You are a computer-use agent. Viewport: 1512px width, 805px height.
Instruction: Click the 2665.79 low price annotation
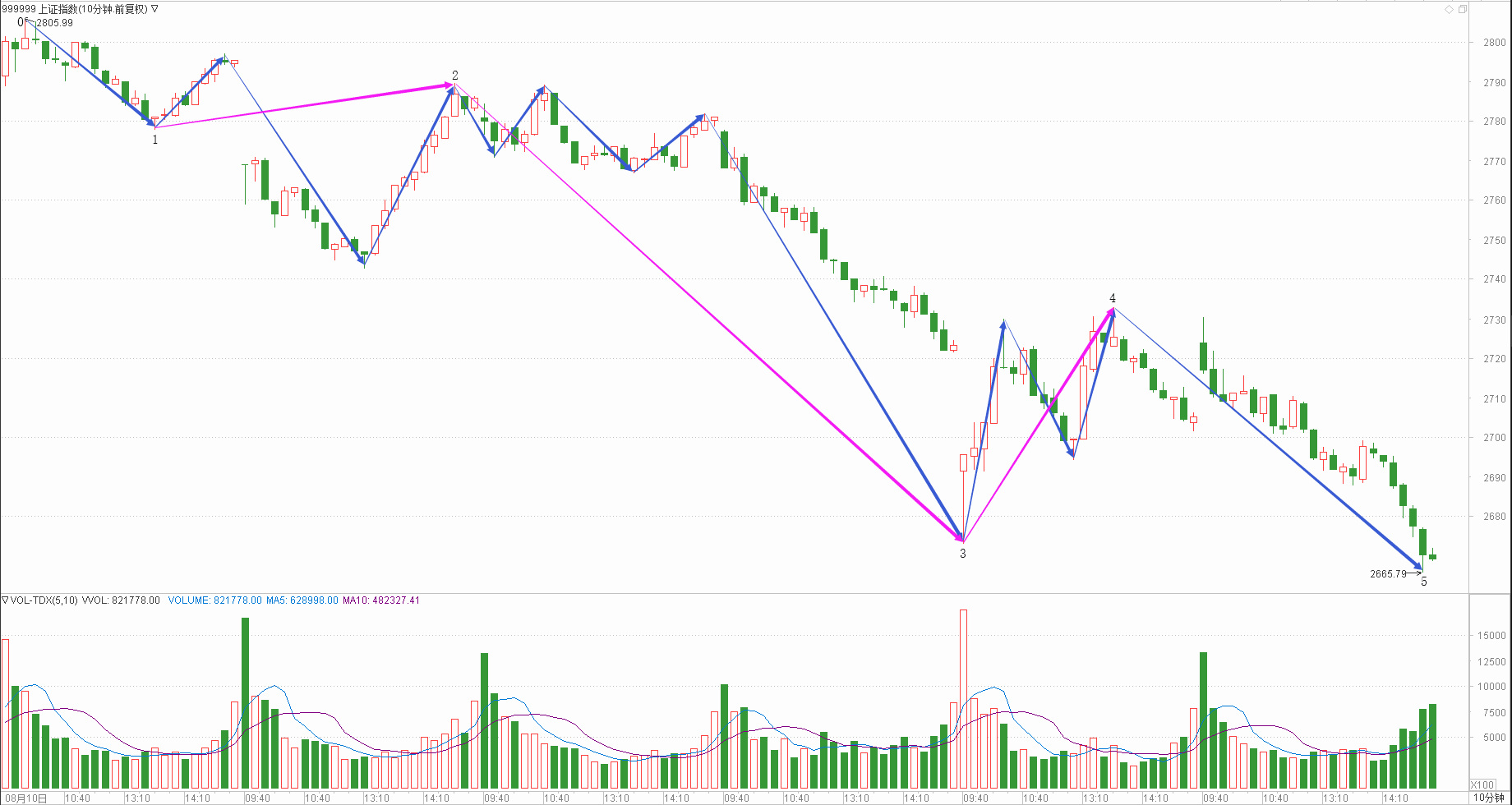(x=1388, y=573)
